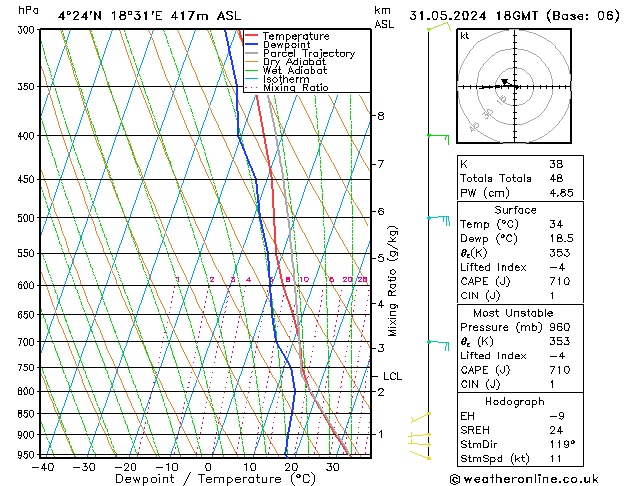
Task: Click the StmDir value 119°
Action: [x=562, y=445]
